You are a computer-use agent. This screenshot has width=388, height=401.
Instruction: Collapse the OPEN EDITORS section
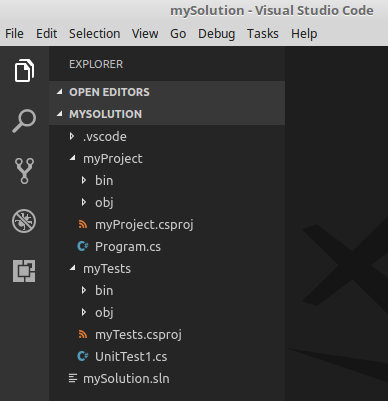(167, 92)
